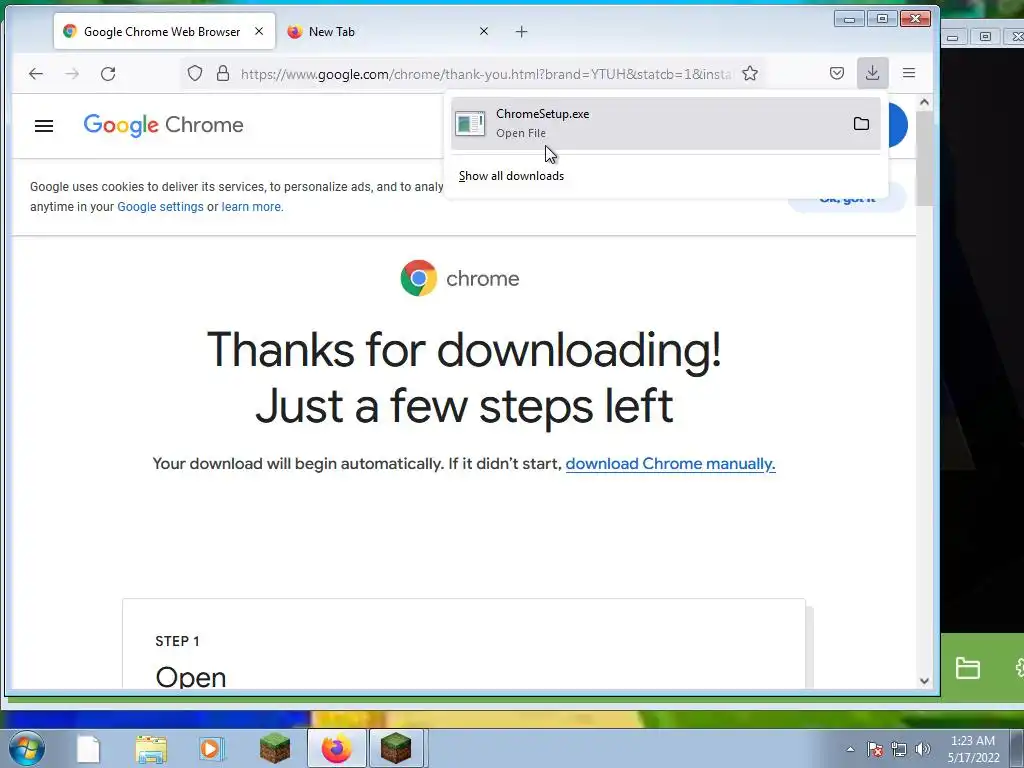The height and width of the screenshot is (768, 1024).
Task: Click the page scrollbar up arrow
Action: point(924,102)
